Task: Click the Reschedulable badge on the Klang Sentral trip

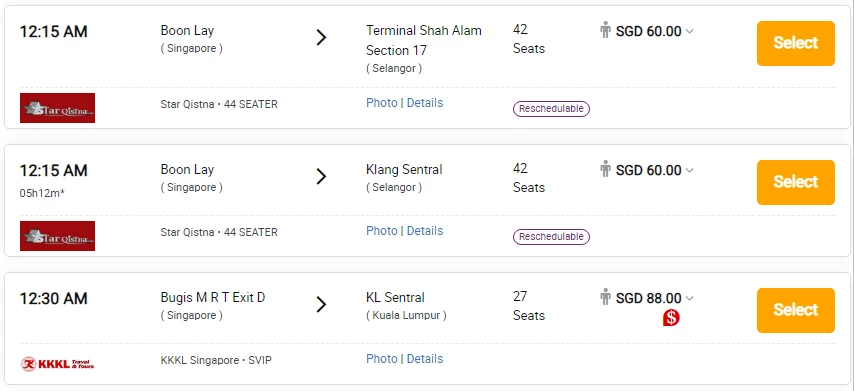Action: click(x=551, y=236)
